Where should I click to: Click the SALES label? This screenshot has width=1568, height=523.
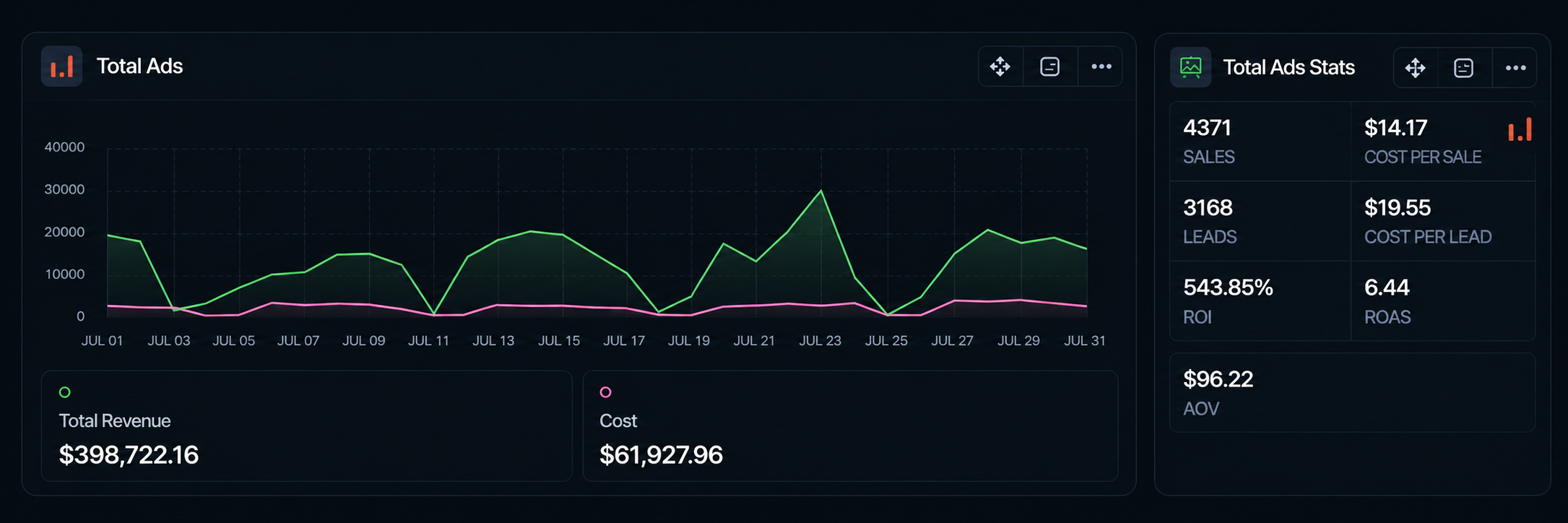(1208, 157)
